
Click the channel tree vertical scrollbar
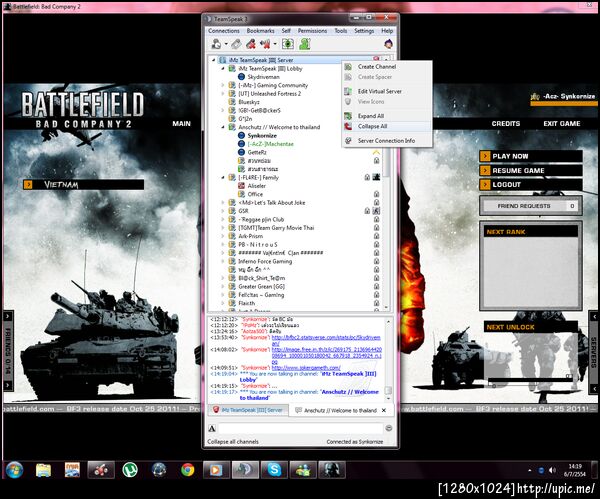point(386,184)
